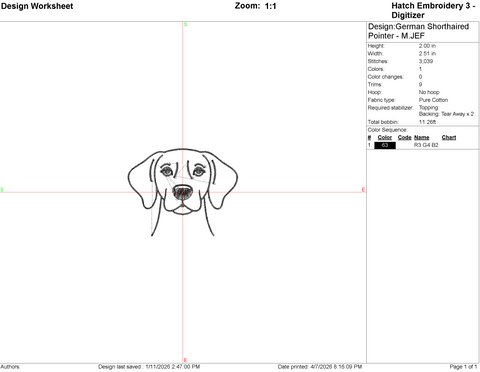Click 'Hatch Embroidery 3 - Digitizer' heading
This screenshot has width=480, height=372.
pyautogui.click(x=433, y=10)
